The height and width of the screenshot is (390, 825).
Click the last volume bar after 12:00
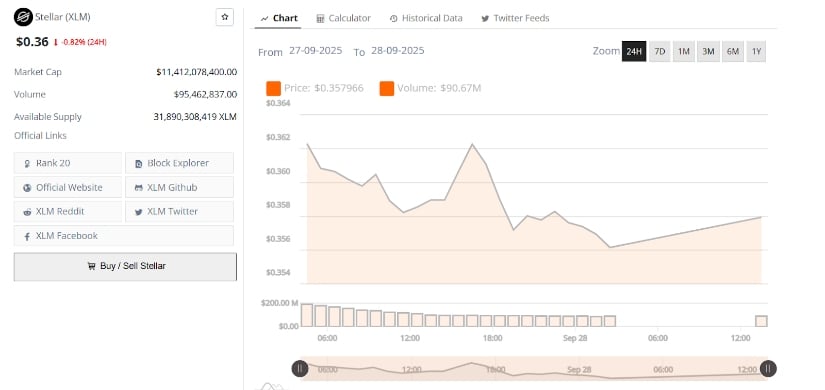pos(761,321)
